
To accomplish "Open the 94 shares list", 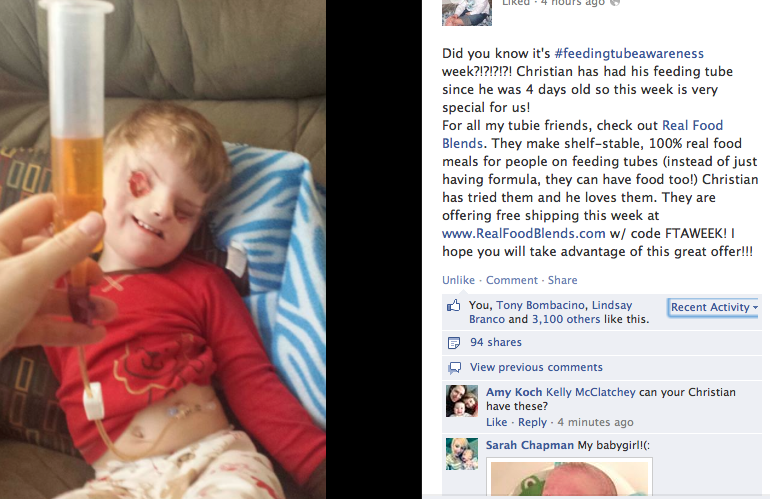I will click(x=495, y=342).
